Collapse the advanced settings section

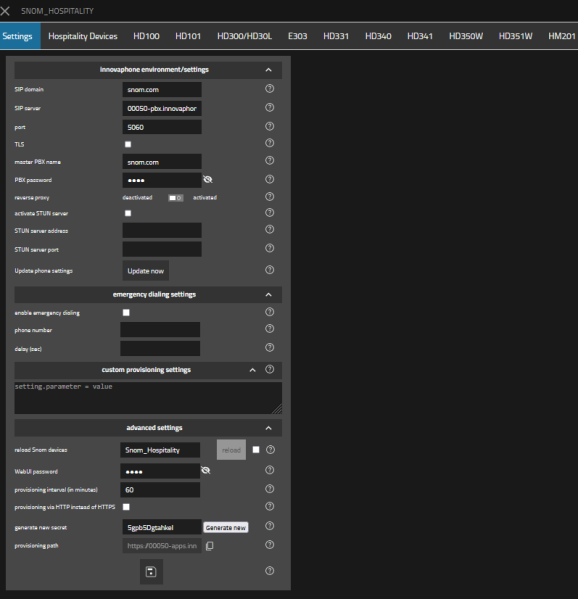tap(269, 428)
